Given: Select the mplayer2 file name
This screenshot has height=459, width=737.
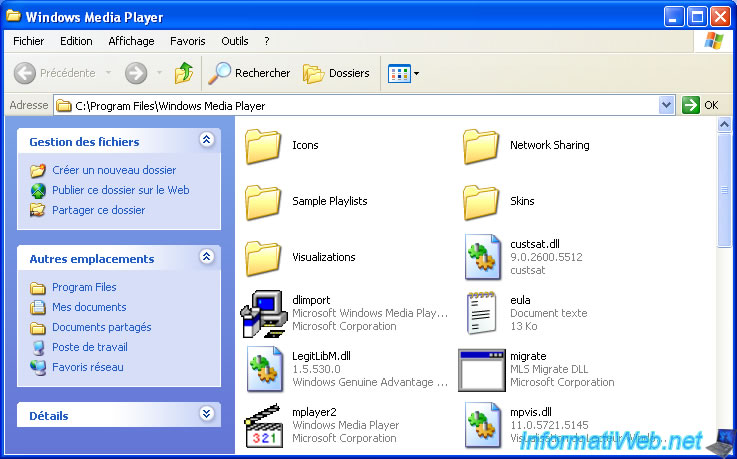Looking at the screenshot, I should click(x=314, y=412).
